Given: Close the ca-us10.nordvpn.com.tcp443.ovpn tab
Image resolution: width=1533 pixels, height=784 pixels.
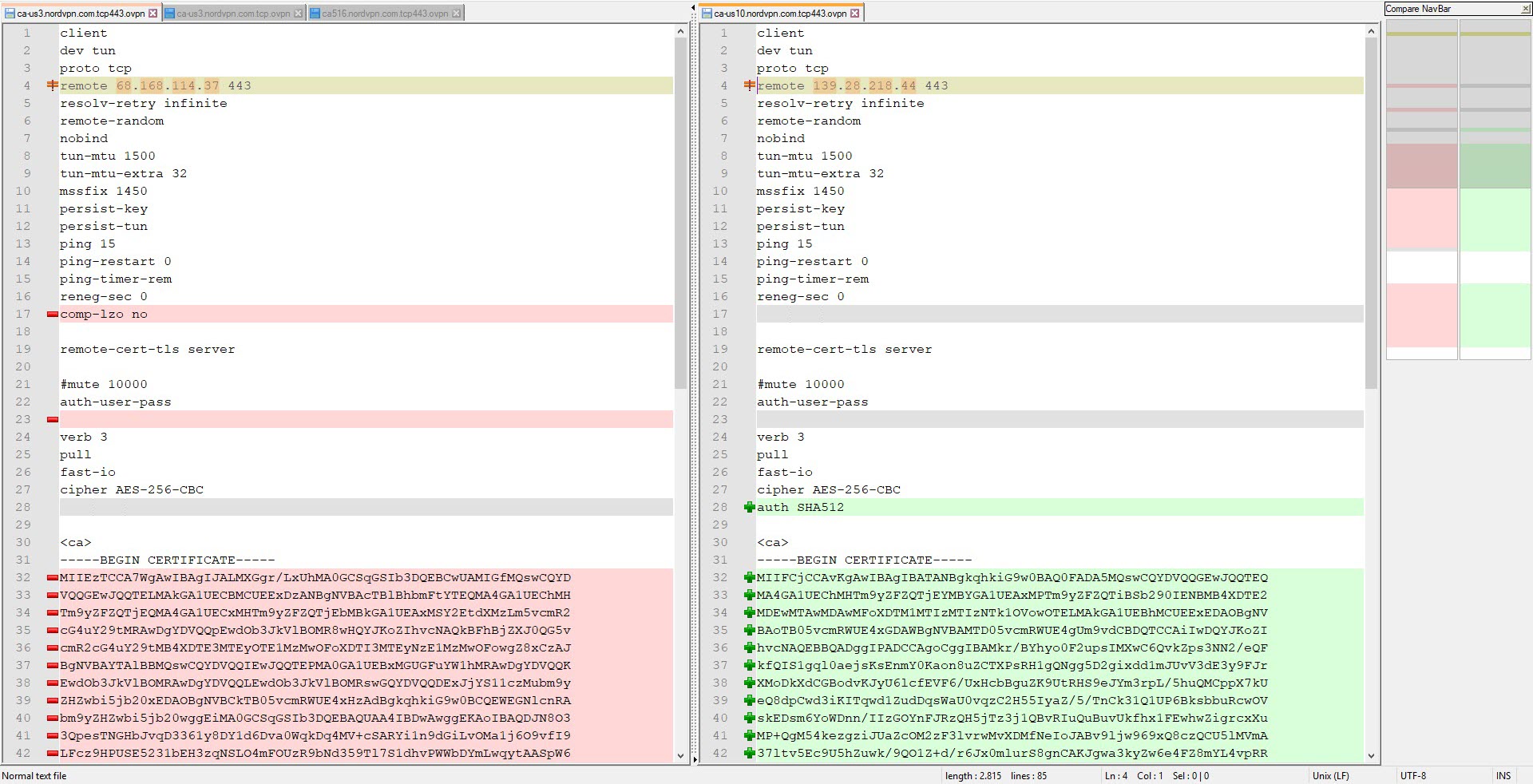Looking at the screenshot, I should tap(855, 14).
